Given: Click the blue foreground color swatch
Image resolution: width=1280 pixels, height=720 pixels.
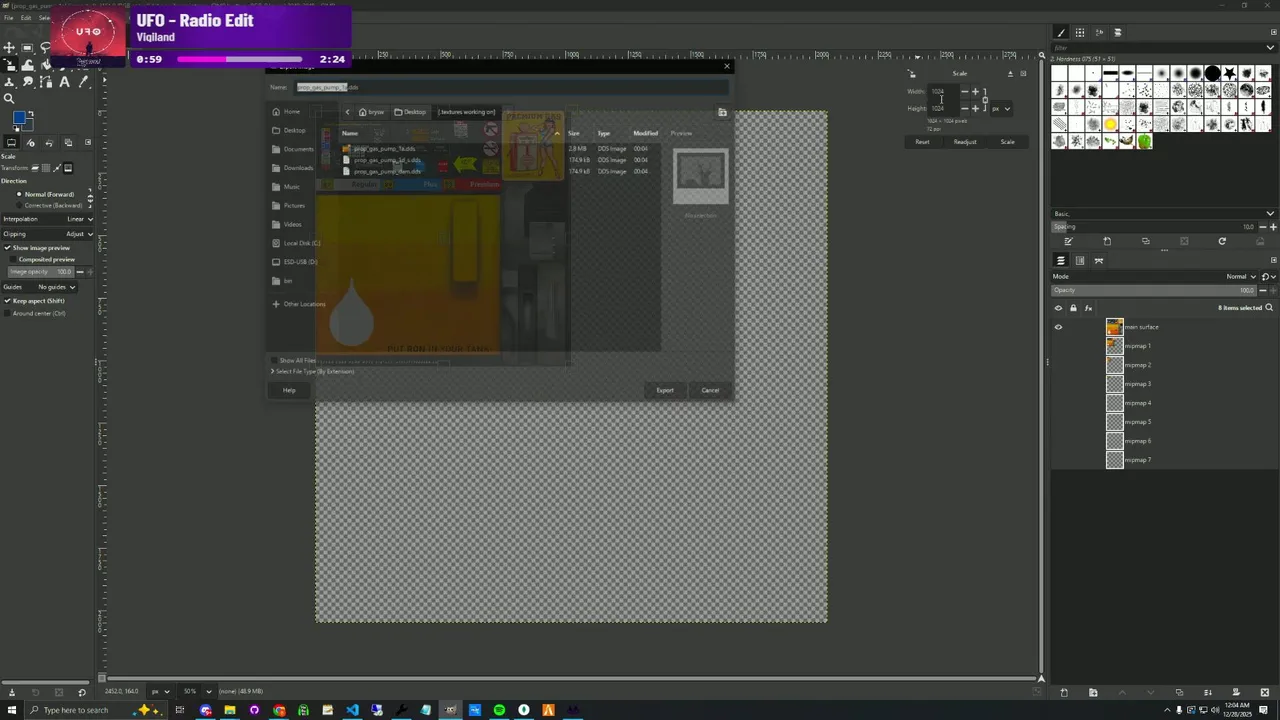Looking at the screenshot, I should 19,117.
